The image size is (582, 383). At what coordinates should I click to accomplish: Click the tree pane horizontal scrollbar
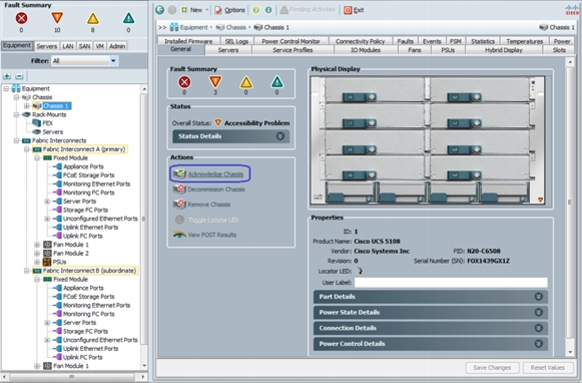73,377
